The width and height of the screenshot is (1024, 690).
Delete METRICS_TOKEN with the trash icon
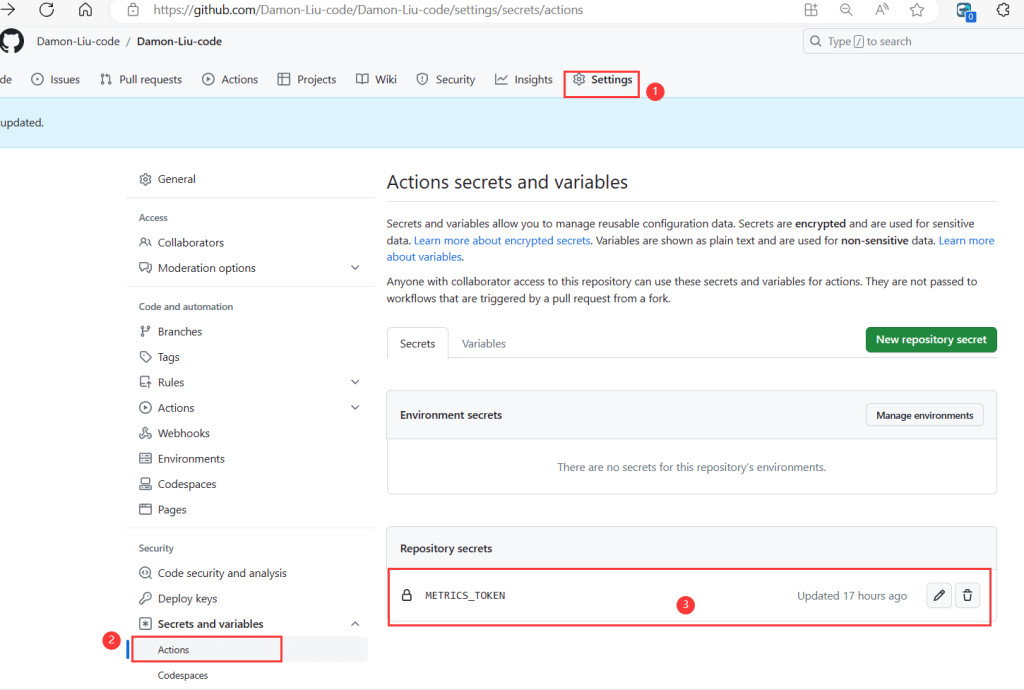(967, 595)
